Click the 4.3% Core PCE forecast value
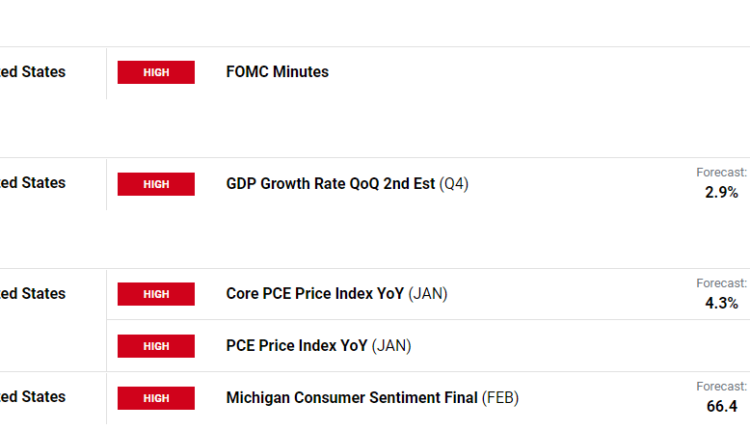750x430 pixels. click(x=721, y=303)
